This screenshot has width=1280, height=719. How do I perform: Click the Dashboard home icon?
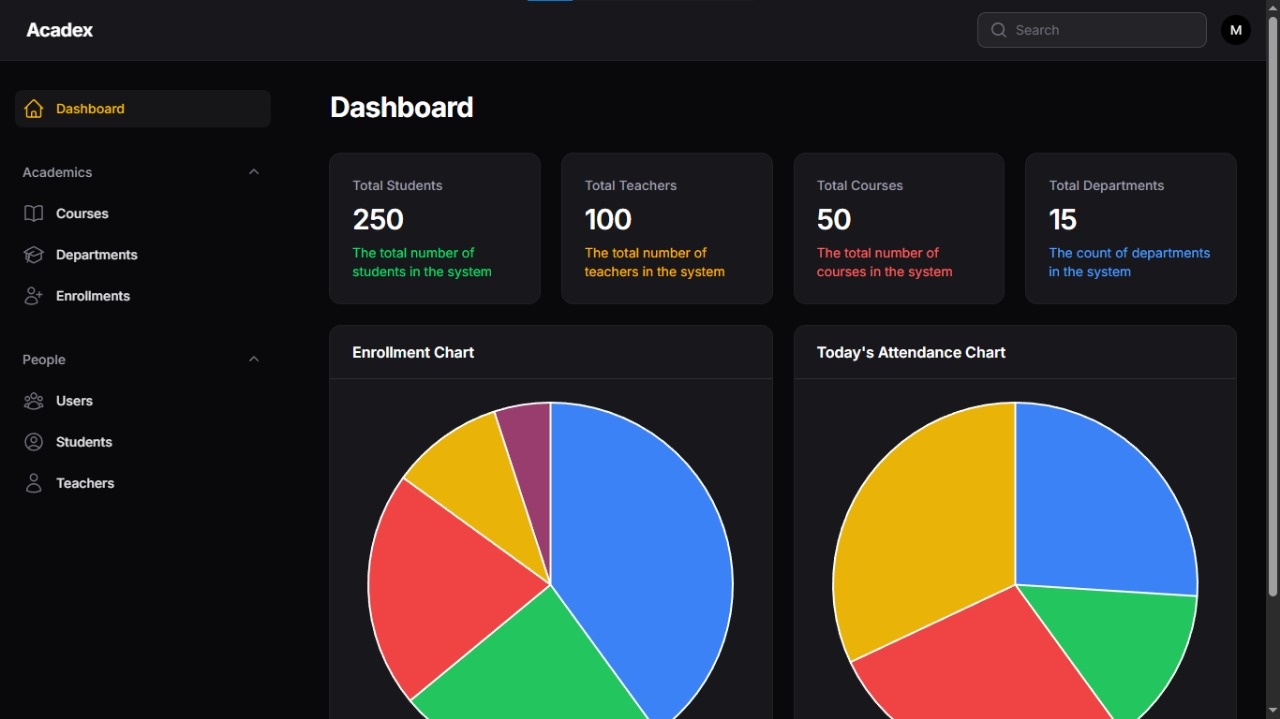34,109
